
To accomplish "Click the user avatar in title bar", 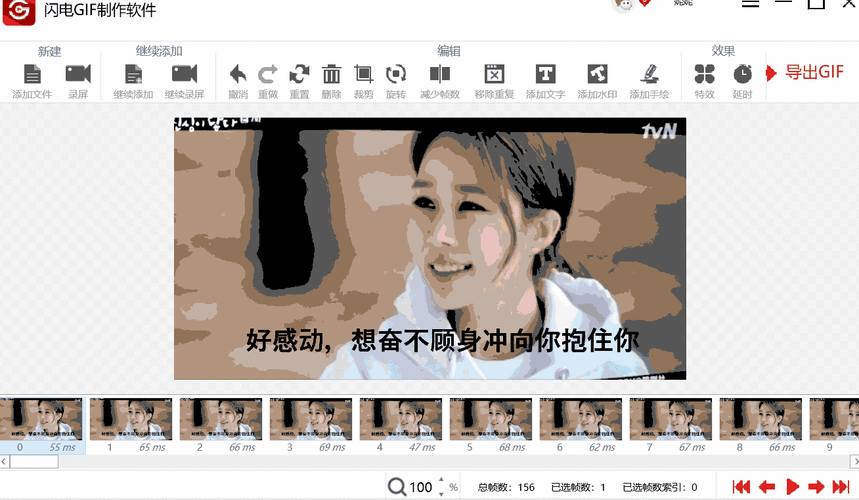I will click(623, 5).
